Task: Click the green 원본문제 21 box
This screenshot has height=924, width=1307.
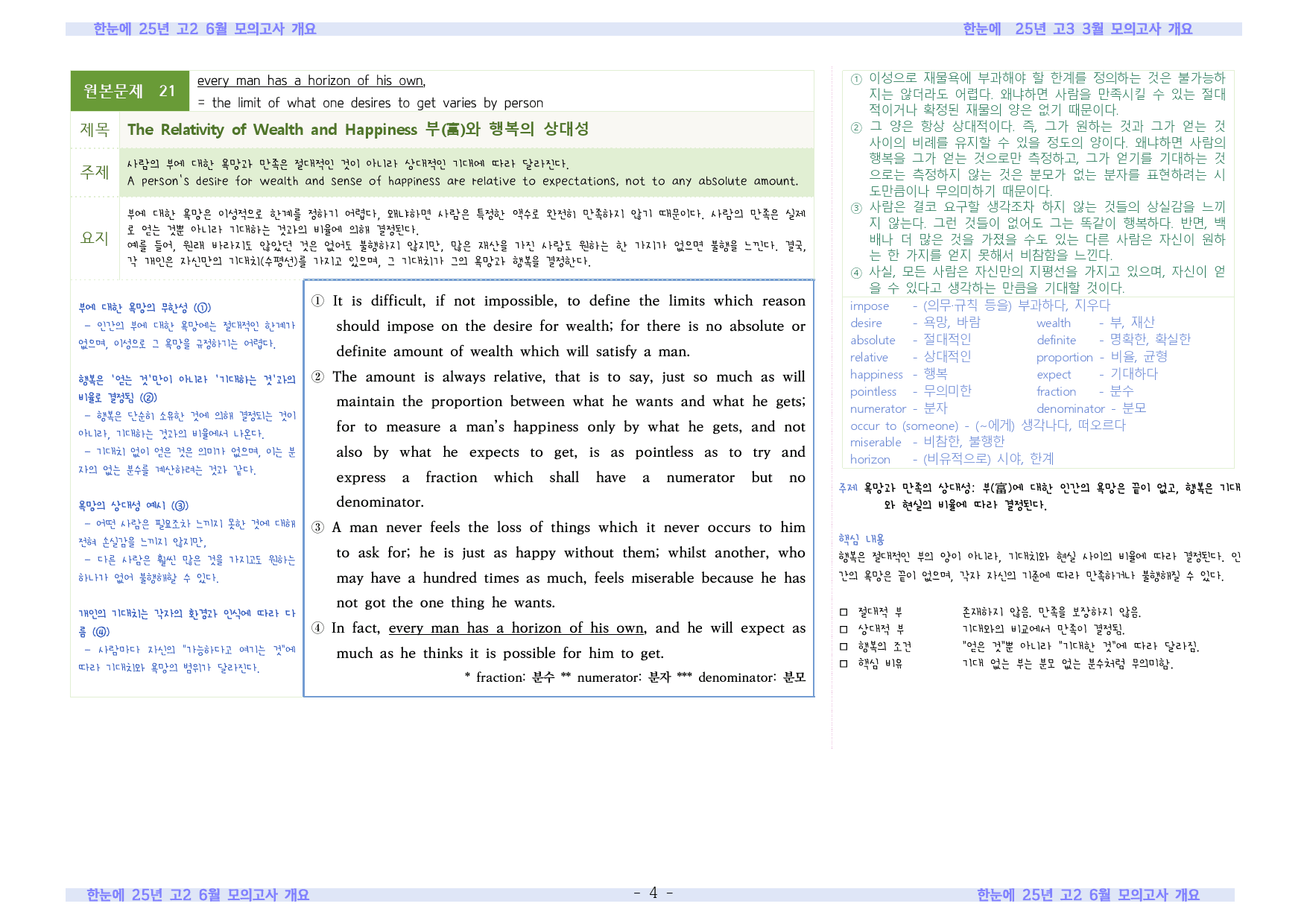Action: click(130, 91)
